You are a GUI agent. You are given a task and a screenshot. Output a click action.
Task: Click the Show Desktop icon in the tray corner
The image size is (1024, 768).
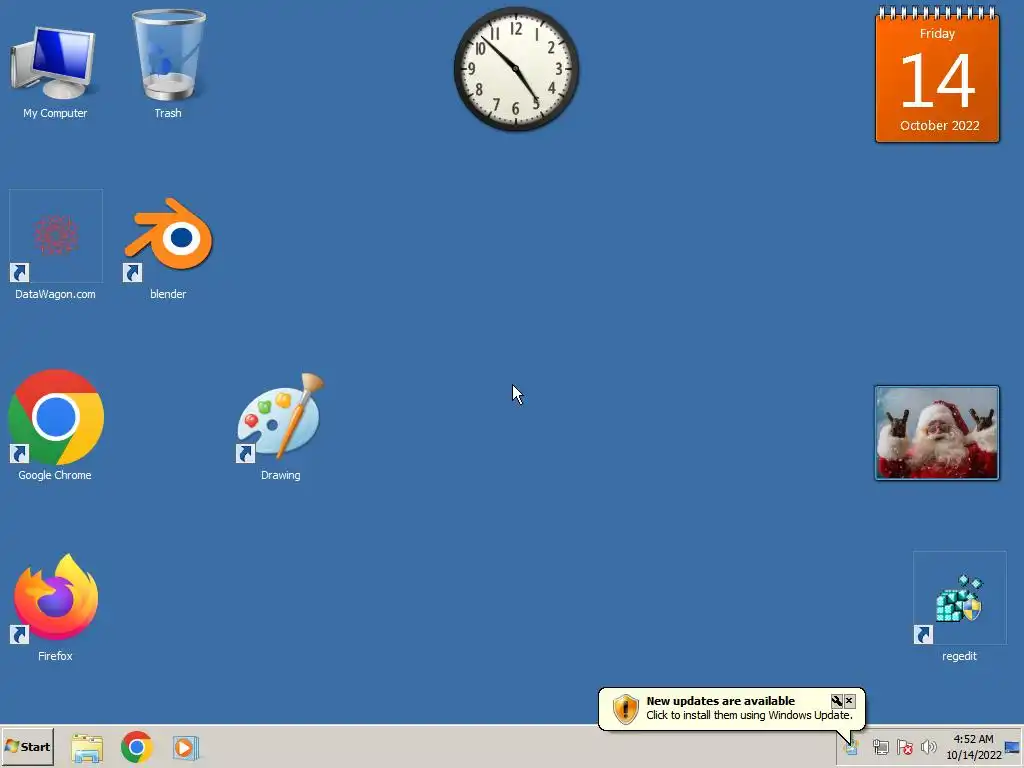(1013, 747)
